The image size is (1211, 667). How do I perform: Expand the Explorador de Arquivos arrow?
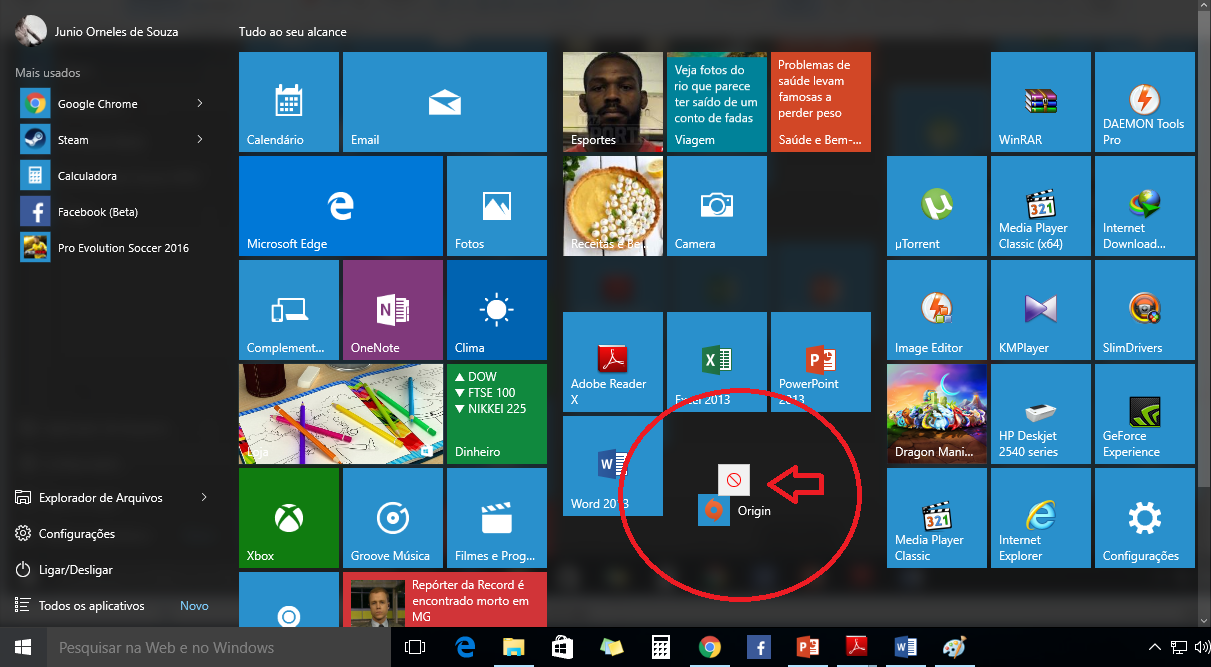(204, 497)
